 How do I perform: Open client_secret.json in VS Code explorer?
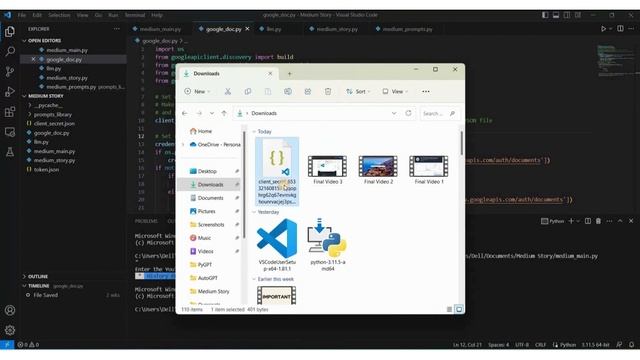click(54, 123)
